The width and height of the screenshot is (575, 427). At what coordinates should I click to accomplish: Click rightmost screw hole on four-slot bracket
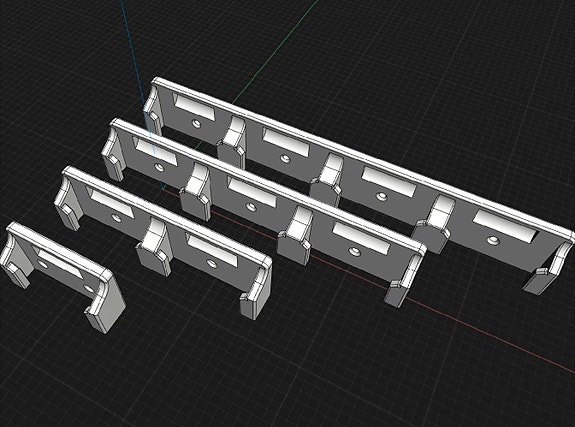(492, 241)
